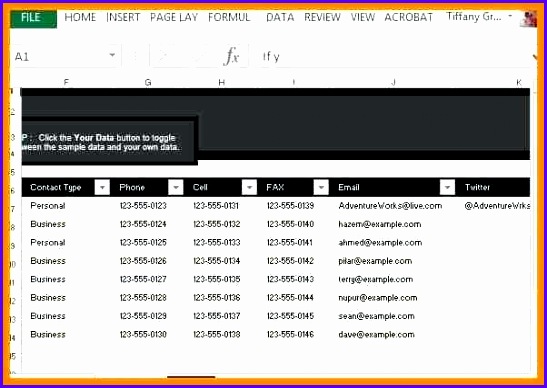The width and height of the screenshot is (547, 388).
Task: Select the FAX header cell
Action: [275, 187]
